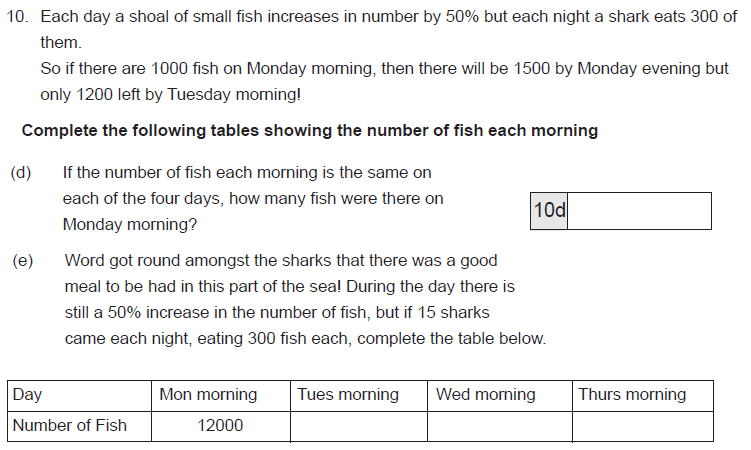Click the Monday morning? question line
The width and height of the screenshot is (751, 450).
[x=130, y=225]
